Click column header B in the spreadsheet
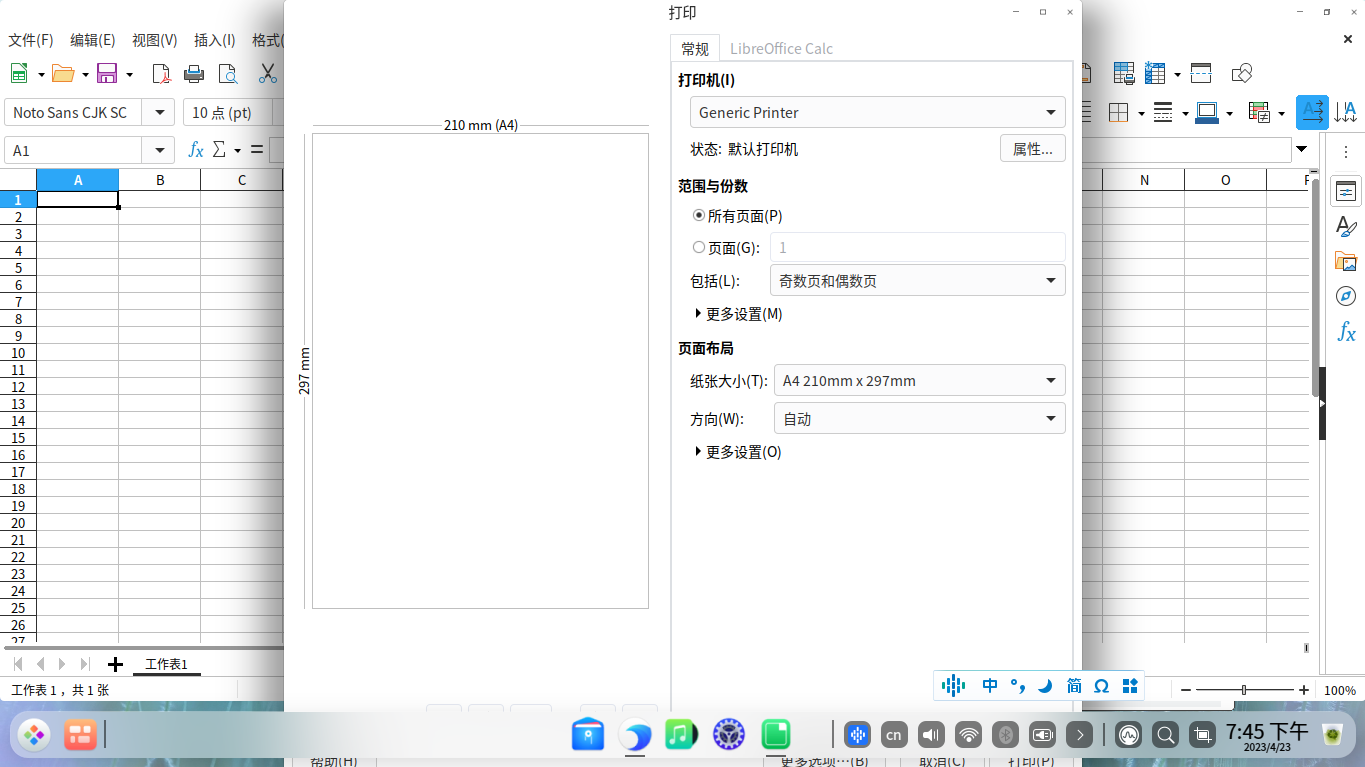 pos(160,180)
